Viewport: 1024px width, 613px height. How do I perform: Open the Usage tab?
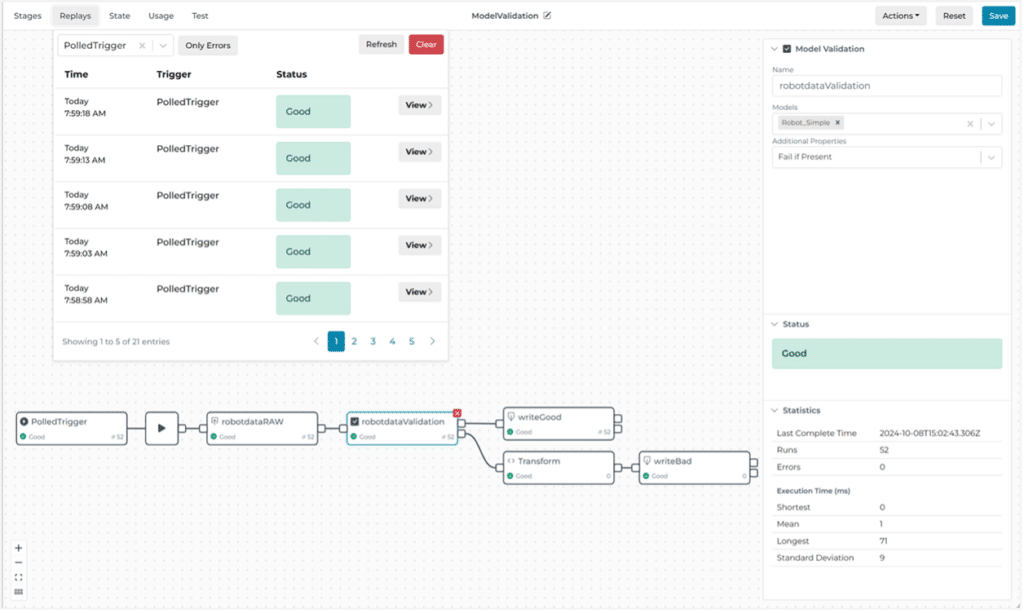160,16
